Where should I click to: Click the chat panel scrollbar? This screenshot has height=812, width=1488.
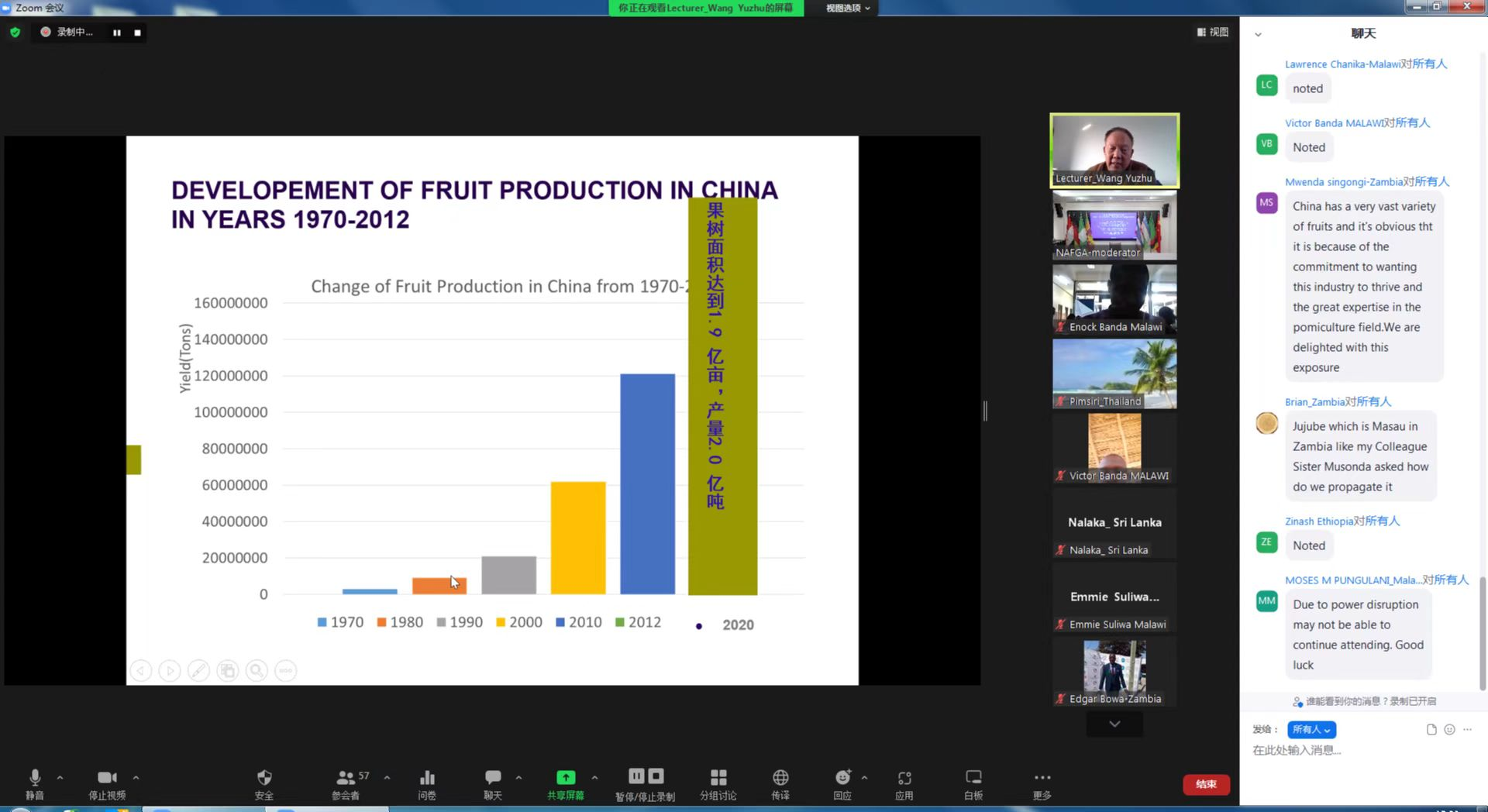pos(1483,633)
